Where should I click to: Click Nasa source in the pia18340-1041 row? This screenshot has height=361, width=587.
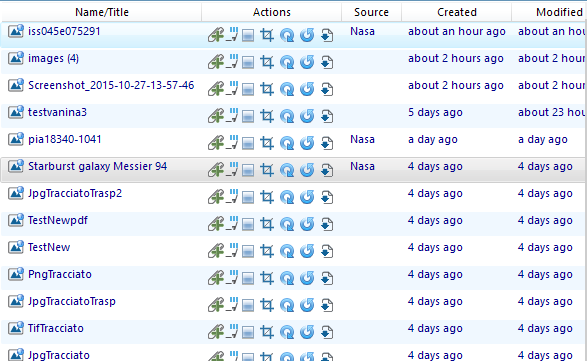362,139
